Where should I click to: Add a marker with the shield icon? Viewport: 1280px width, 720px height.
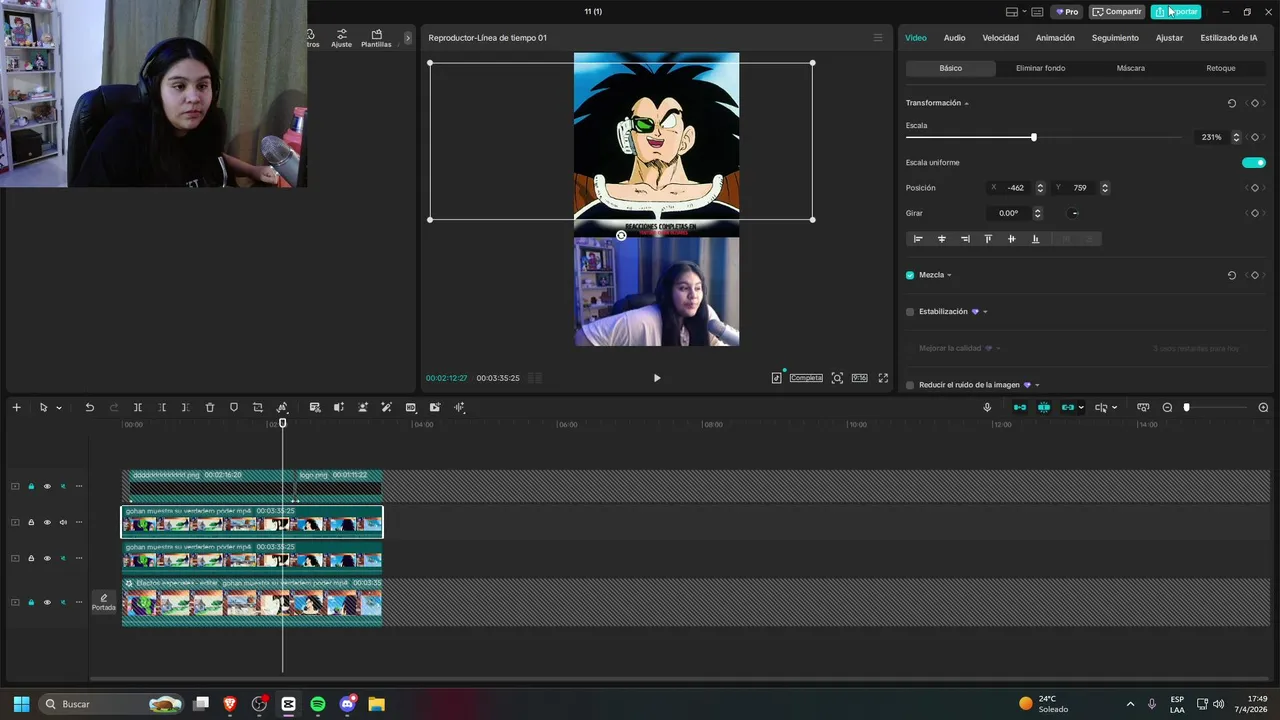[x=234, y=407]
